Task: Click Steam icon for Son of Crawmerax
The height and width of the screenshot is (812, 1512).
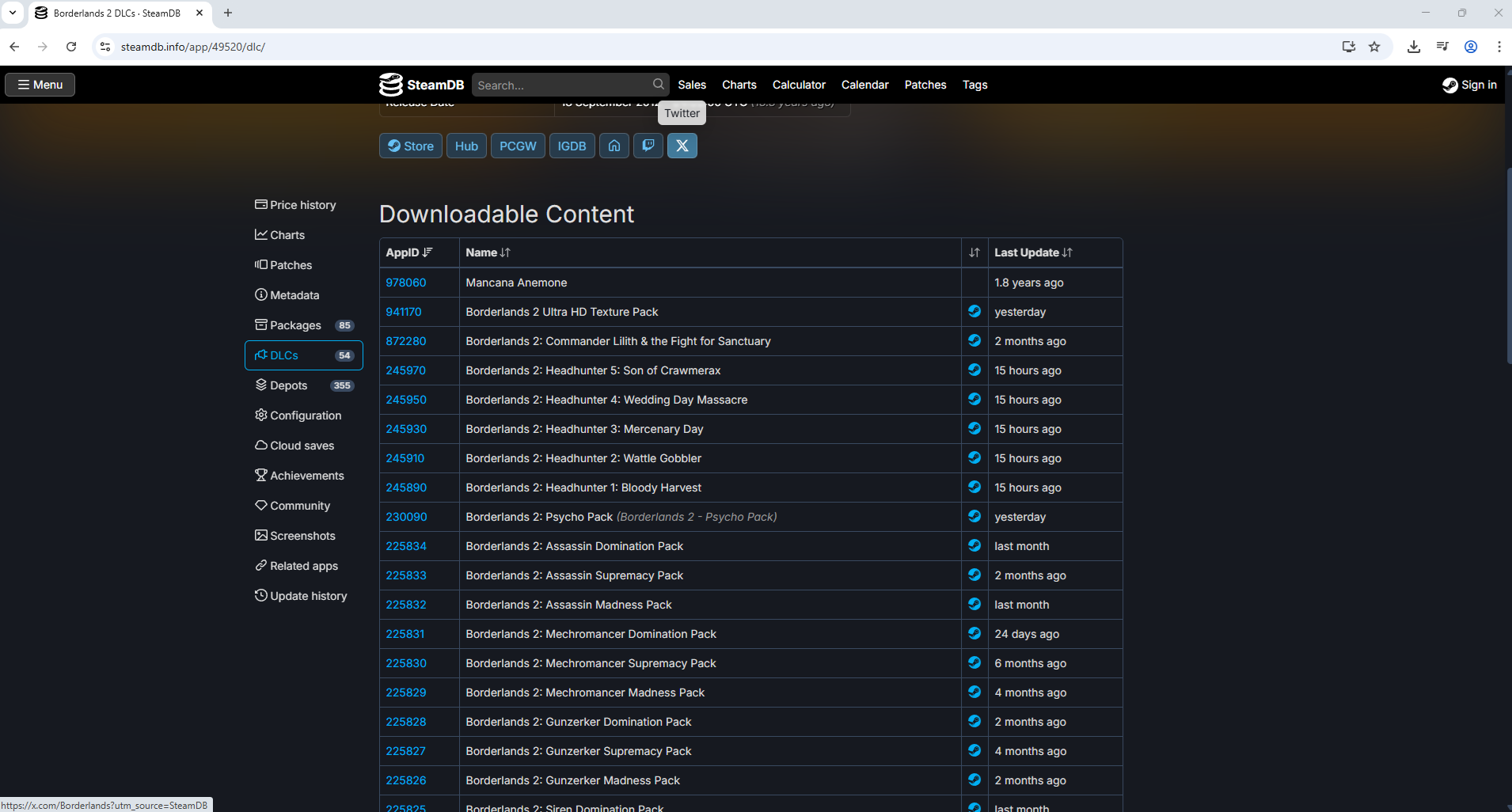Action: coord(974,370)
